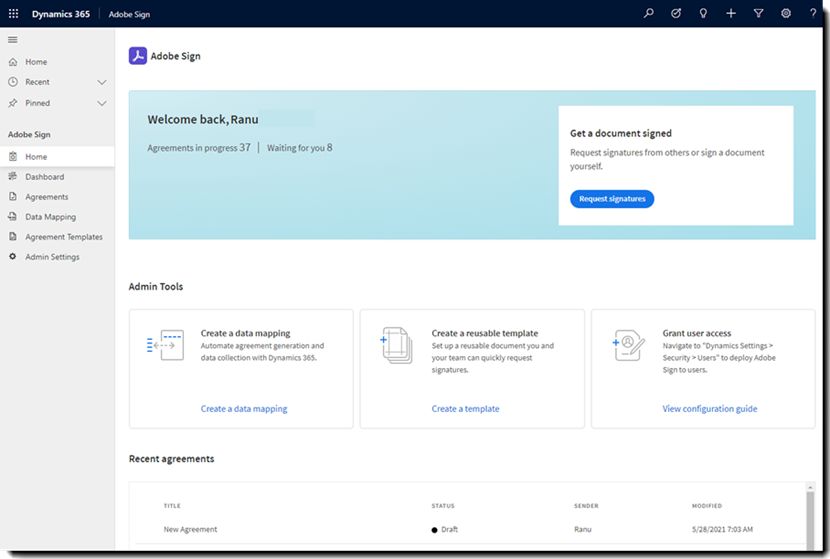
Task: Click the plus quick create icon
Action: [x=730, y=14]
